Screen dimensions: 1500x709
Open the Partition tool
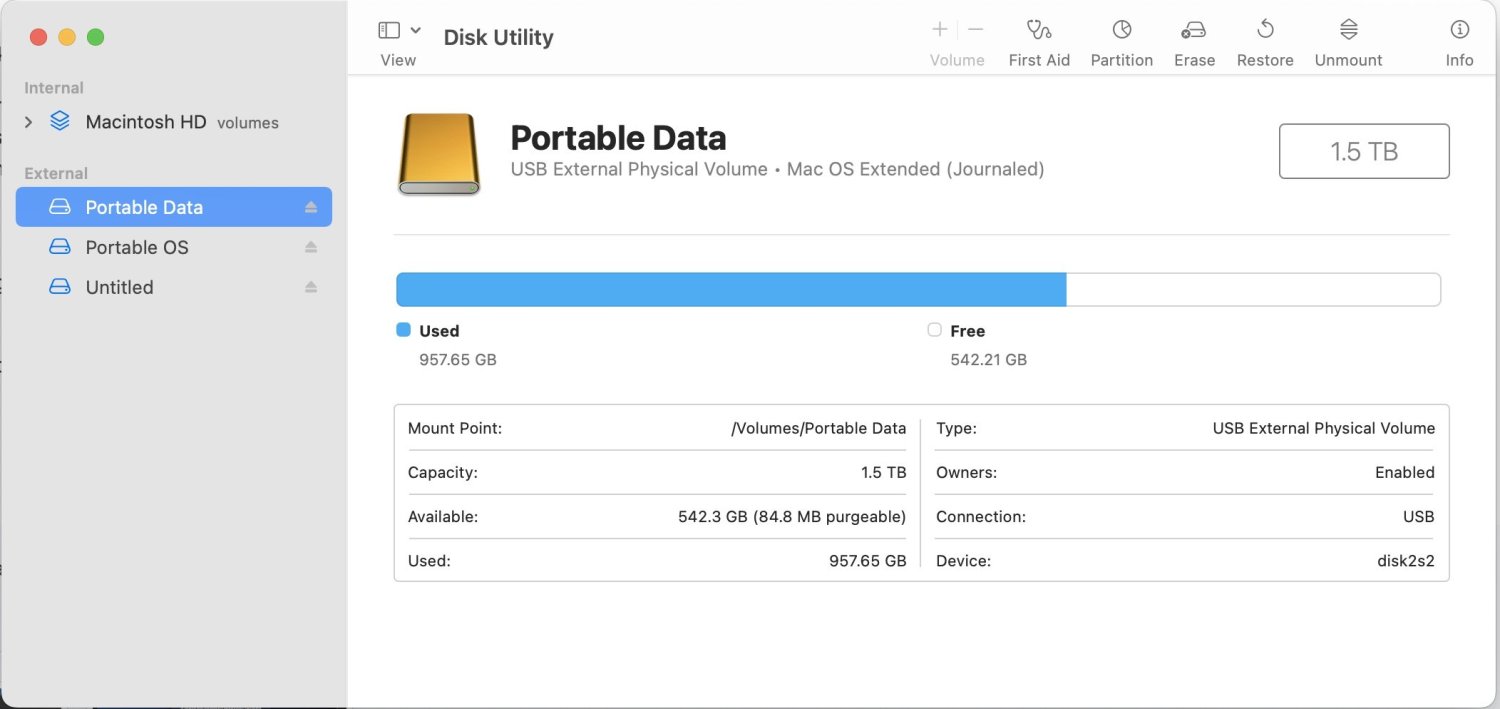(x=1121, y=40)
